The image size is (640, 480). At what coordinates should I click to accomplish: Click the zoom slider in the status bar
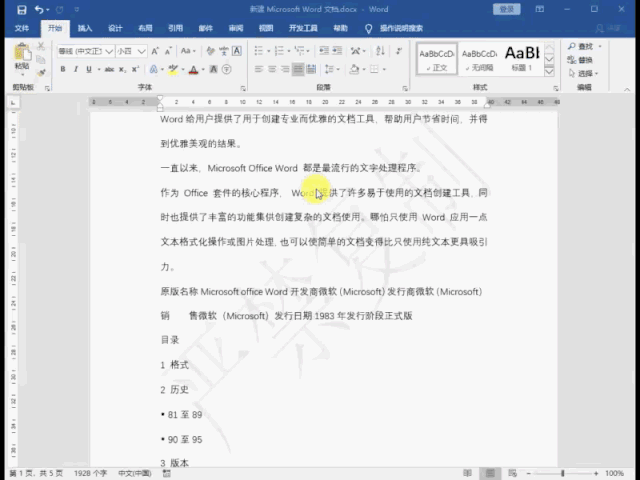pos(563,472)
